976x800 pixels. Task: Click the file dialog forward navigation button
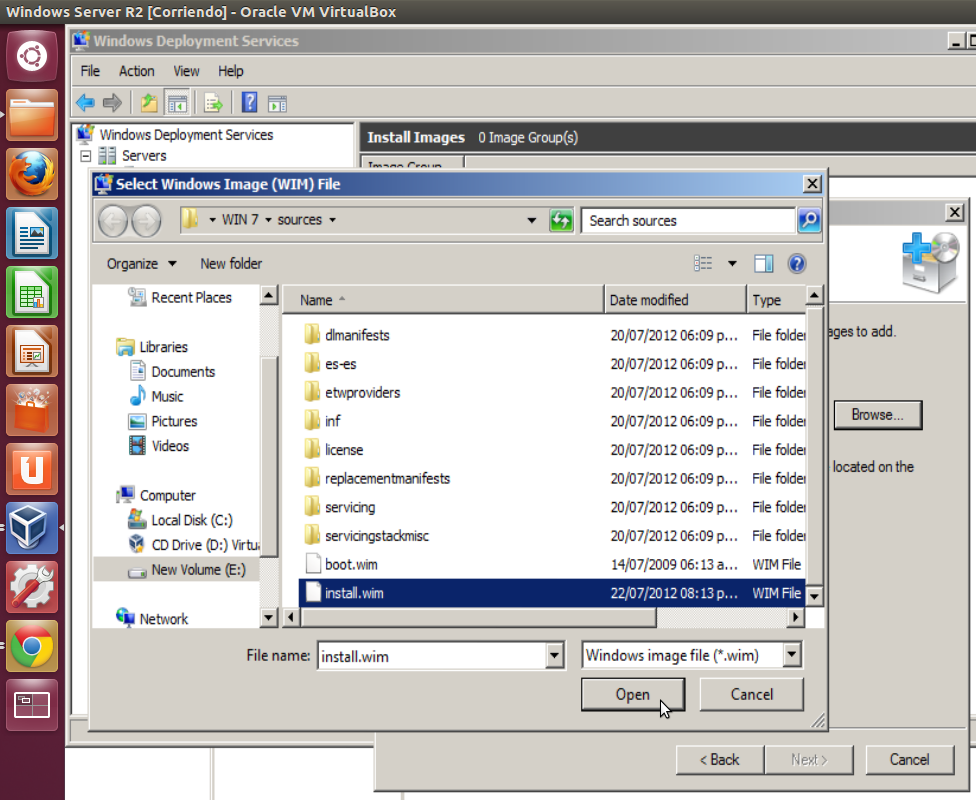(x=146, y=221)
